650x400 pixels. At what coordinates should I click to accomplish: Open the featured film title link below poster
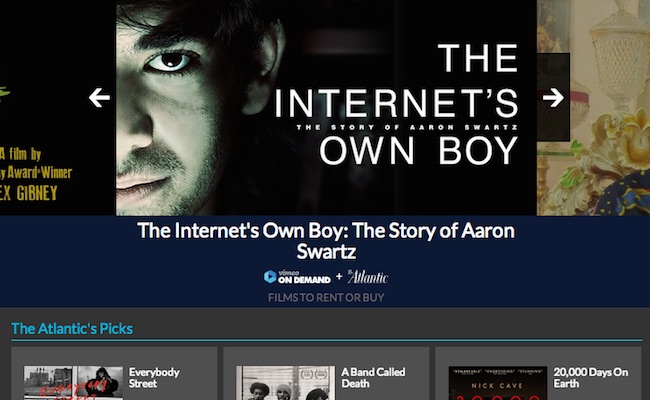(326, 241)
